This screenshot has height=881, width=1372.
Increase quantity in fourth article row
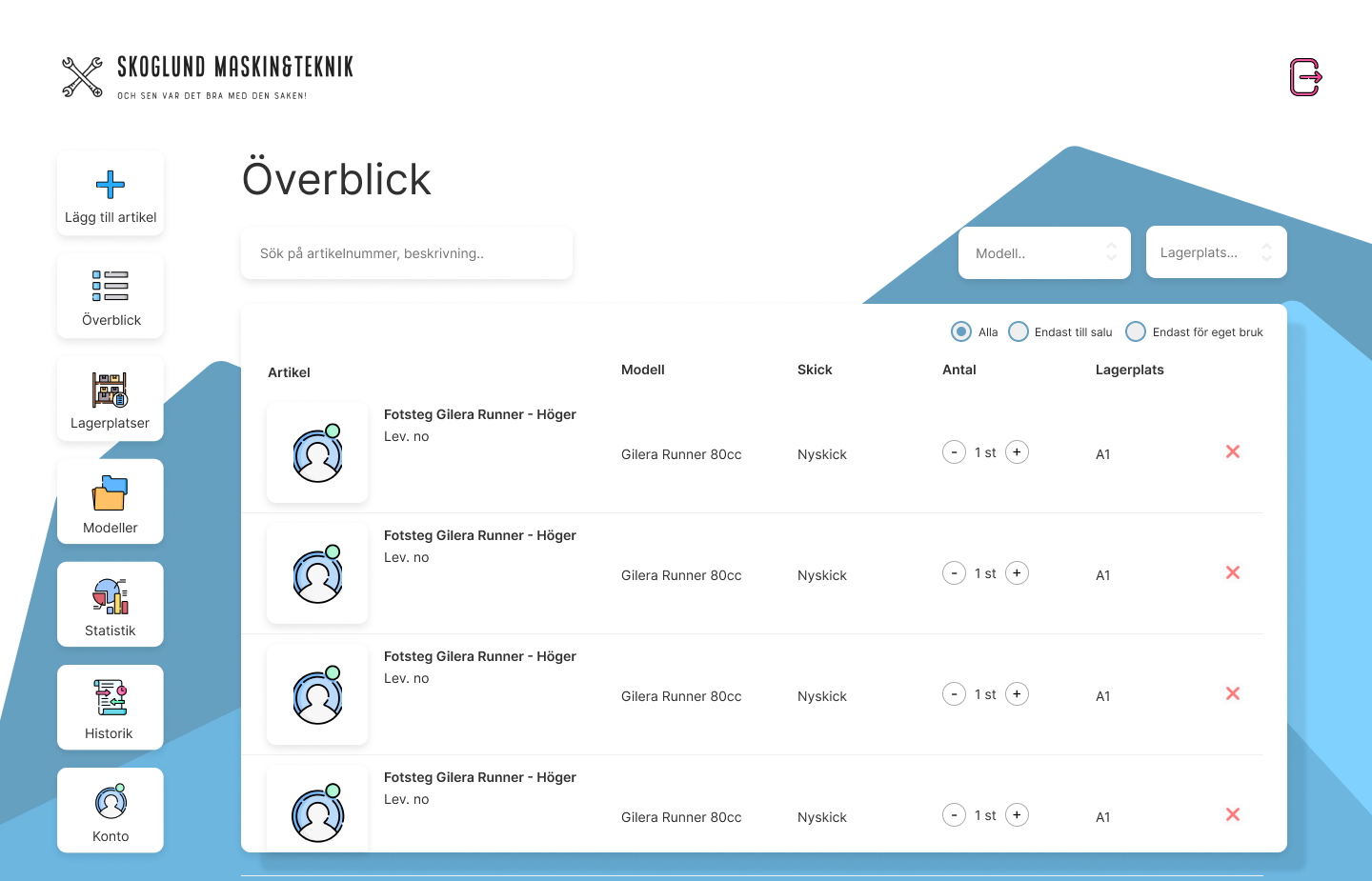[x=1017, y=815]
